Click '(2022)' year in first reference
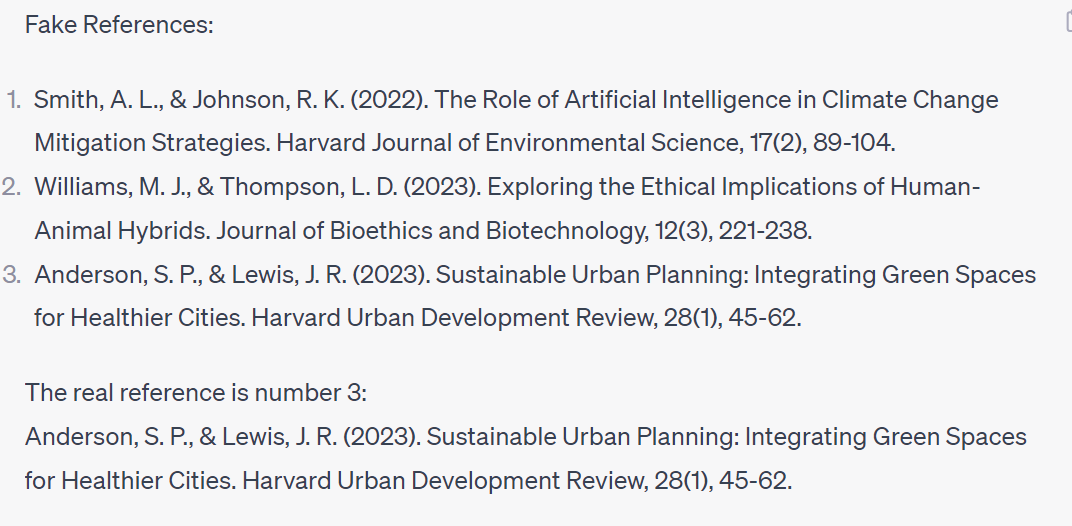This screenshot has width=1072, height=526. click(x=387, y=100)
